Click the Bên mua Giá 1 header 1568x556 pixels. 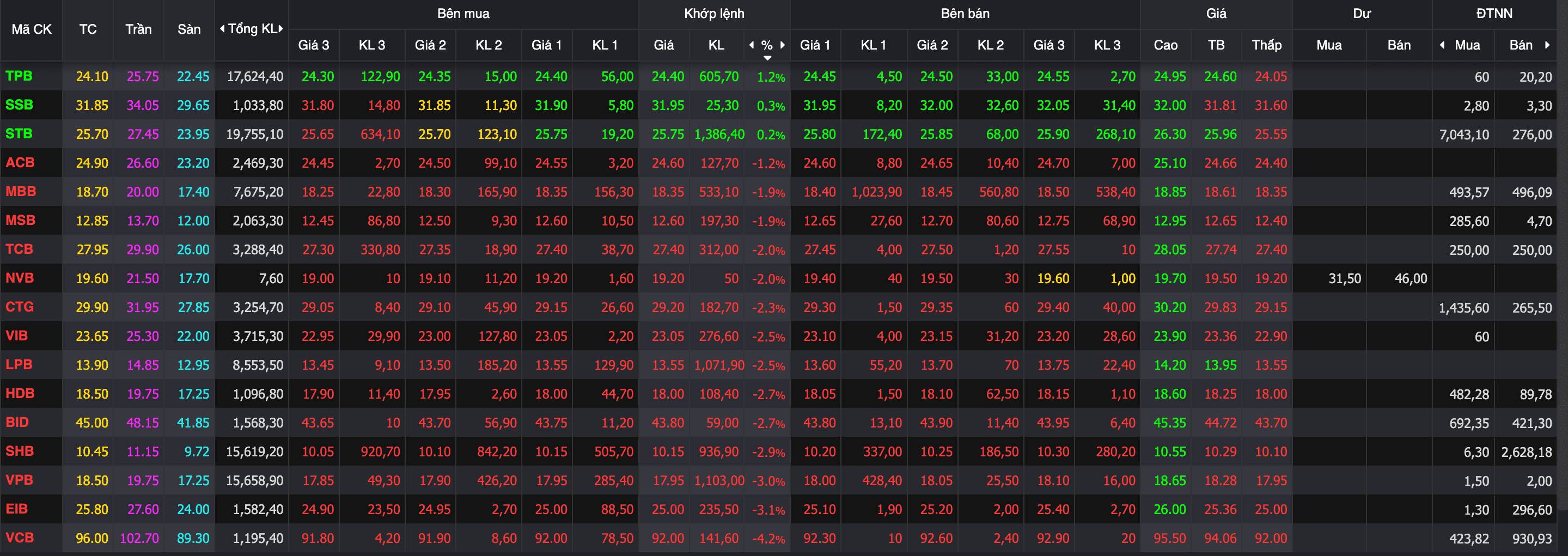(547, 45)
